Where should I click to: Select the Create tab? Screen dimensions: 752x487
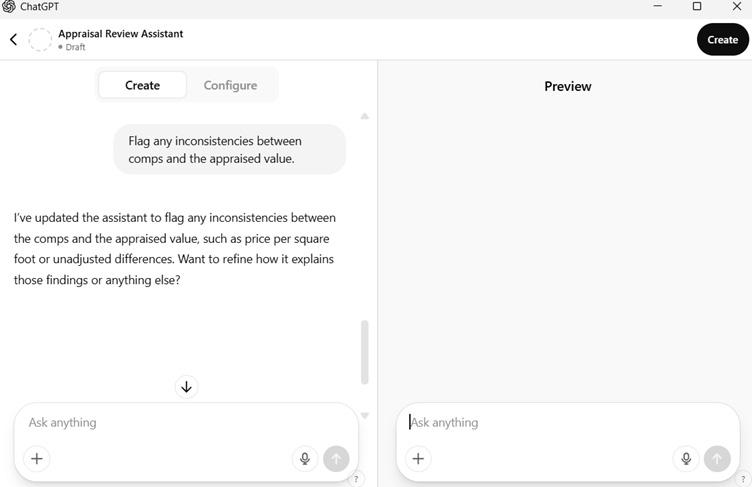click(142, 85)
